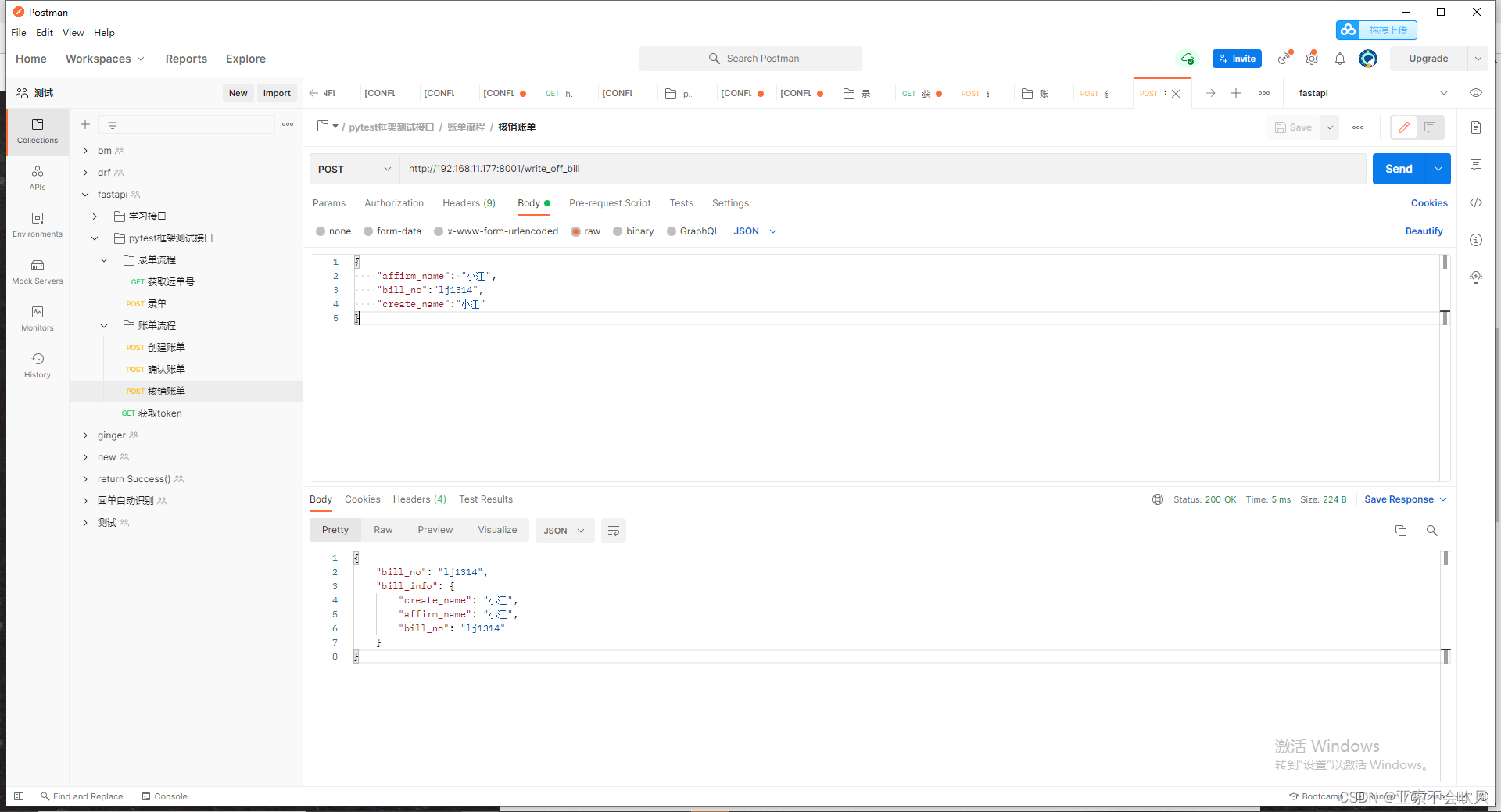The height and width of the screenshot is (812, 1501).
Task: Open request info icon in right sidebar
Action: point(1476,240)
